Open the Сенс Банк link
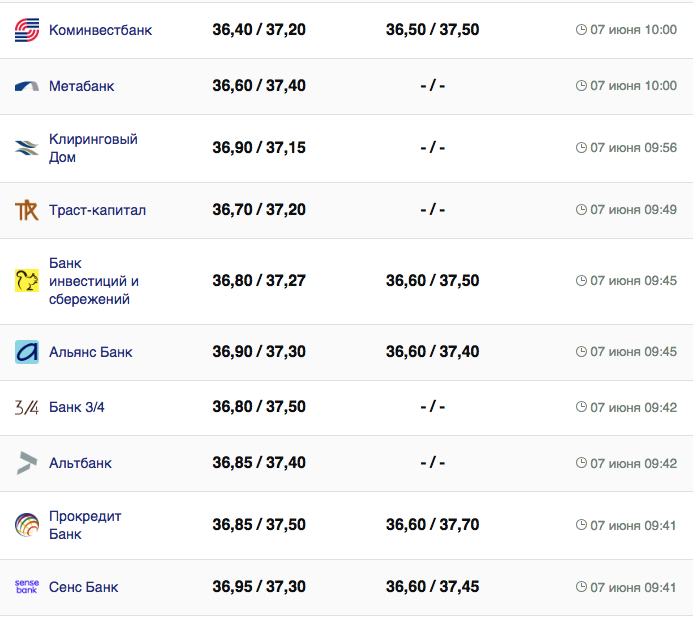The image size is (694, 617). point(83,587)
